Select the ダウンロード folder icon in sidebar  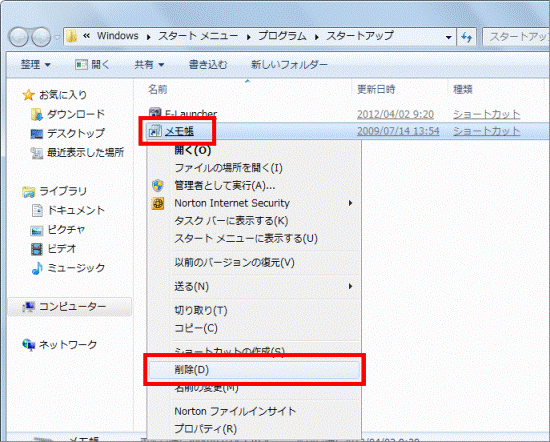coord(36,114)
